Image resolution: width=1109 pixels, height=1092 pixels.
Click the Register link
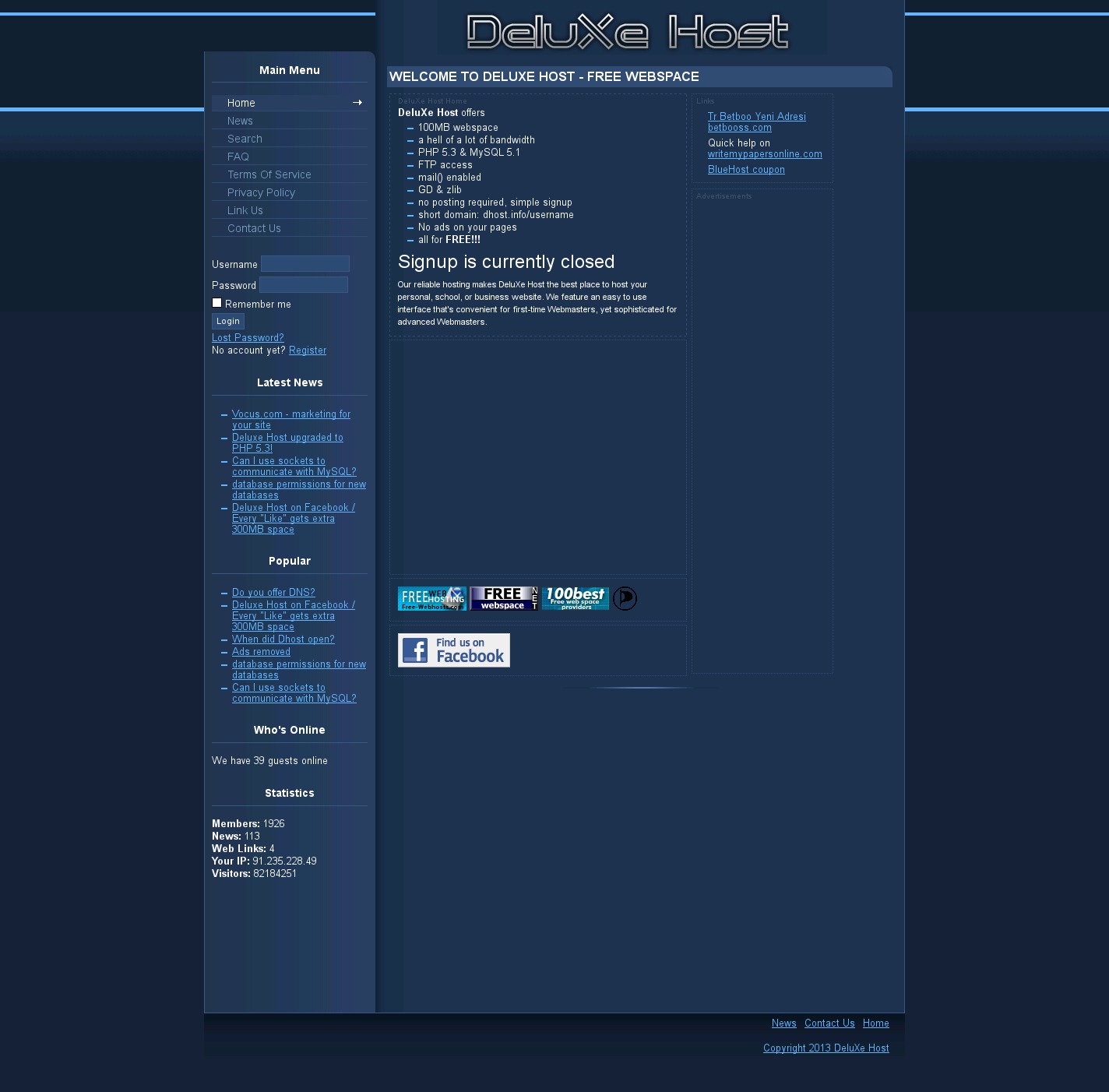click(x=308, y=350)
